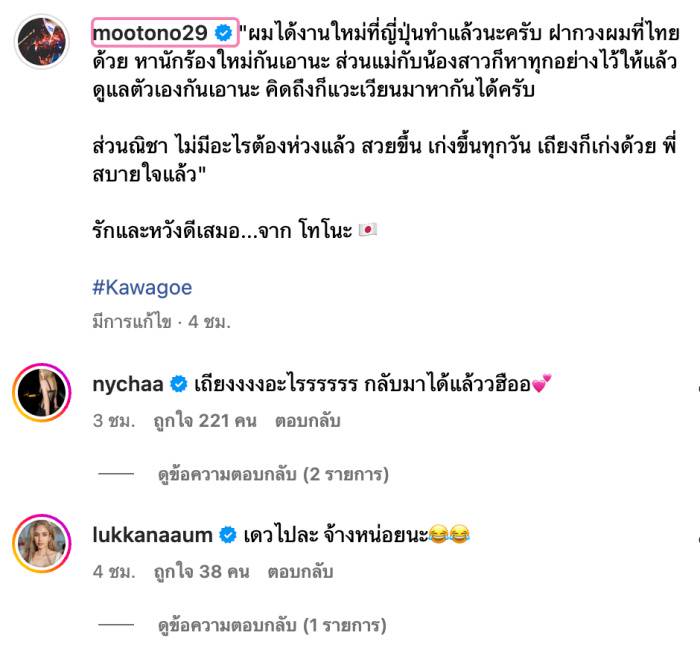Click mootono29's blue verified badge
The image size is (700, 647).
pos(223,33)
